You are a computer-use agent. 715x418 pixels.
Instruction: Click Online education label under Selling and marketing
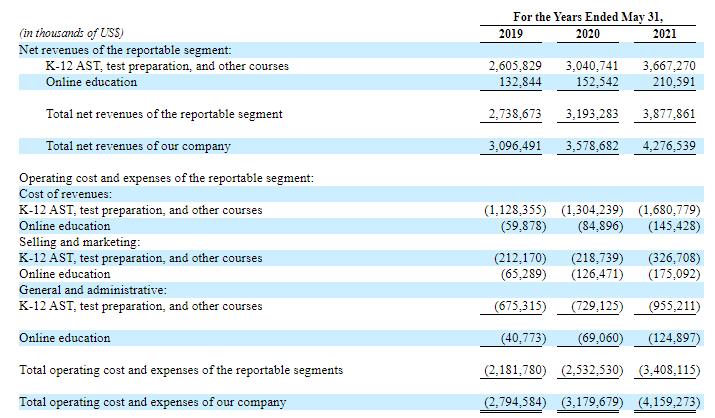click(64, 274)
